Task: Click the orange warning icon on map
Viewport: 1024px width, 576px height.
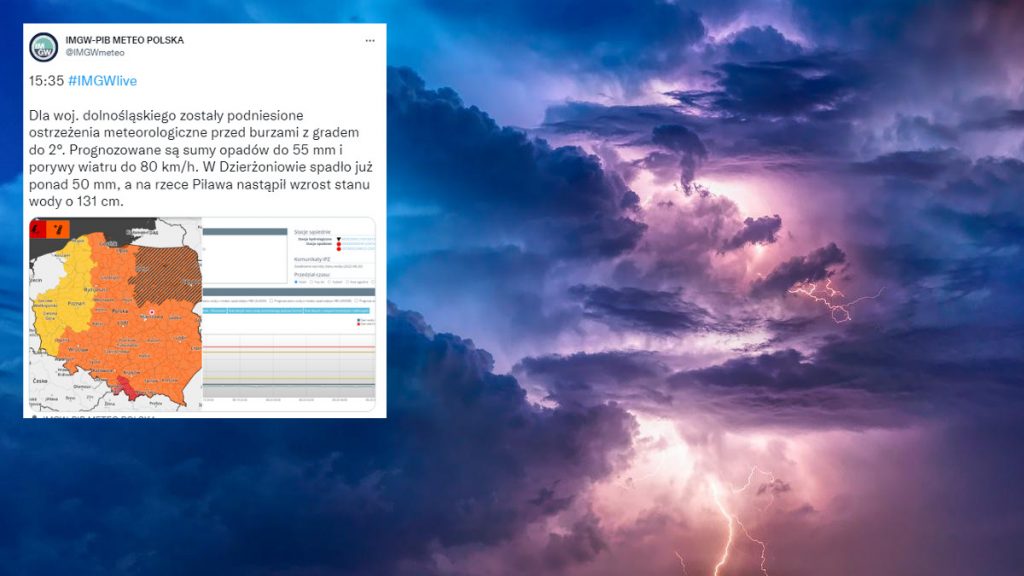Action: click(x=59, y=229)
